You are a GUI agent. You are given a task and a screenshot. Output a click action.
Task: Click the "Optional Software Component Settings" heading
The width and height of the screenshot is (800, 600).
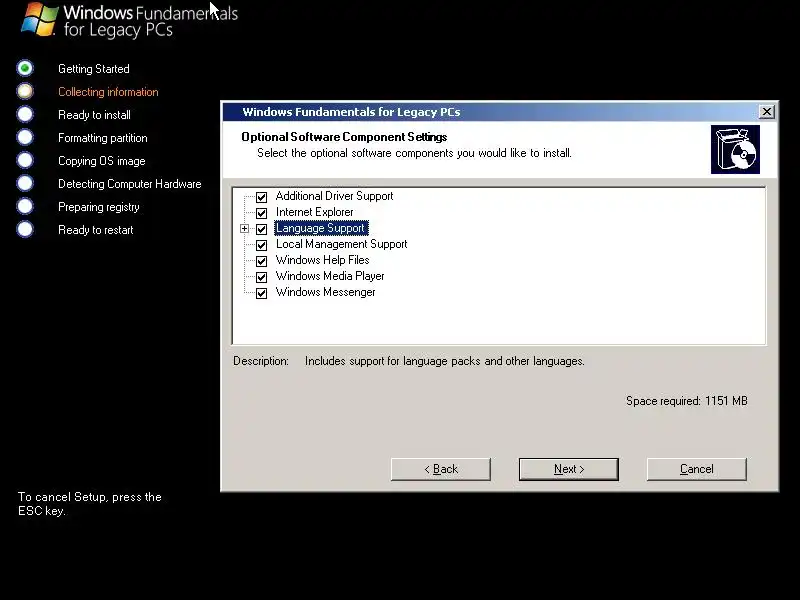pyautogui.click(x=344, y=137)
